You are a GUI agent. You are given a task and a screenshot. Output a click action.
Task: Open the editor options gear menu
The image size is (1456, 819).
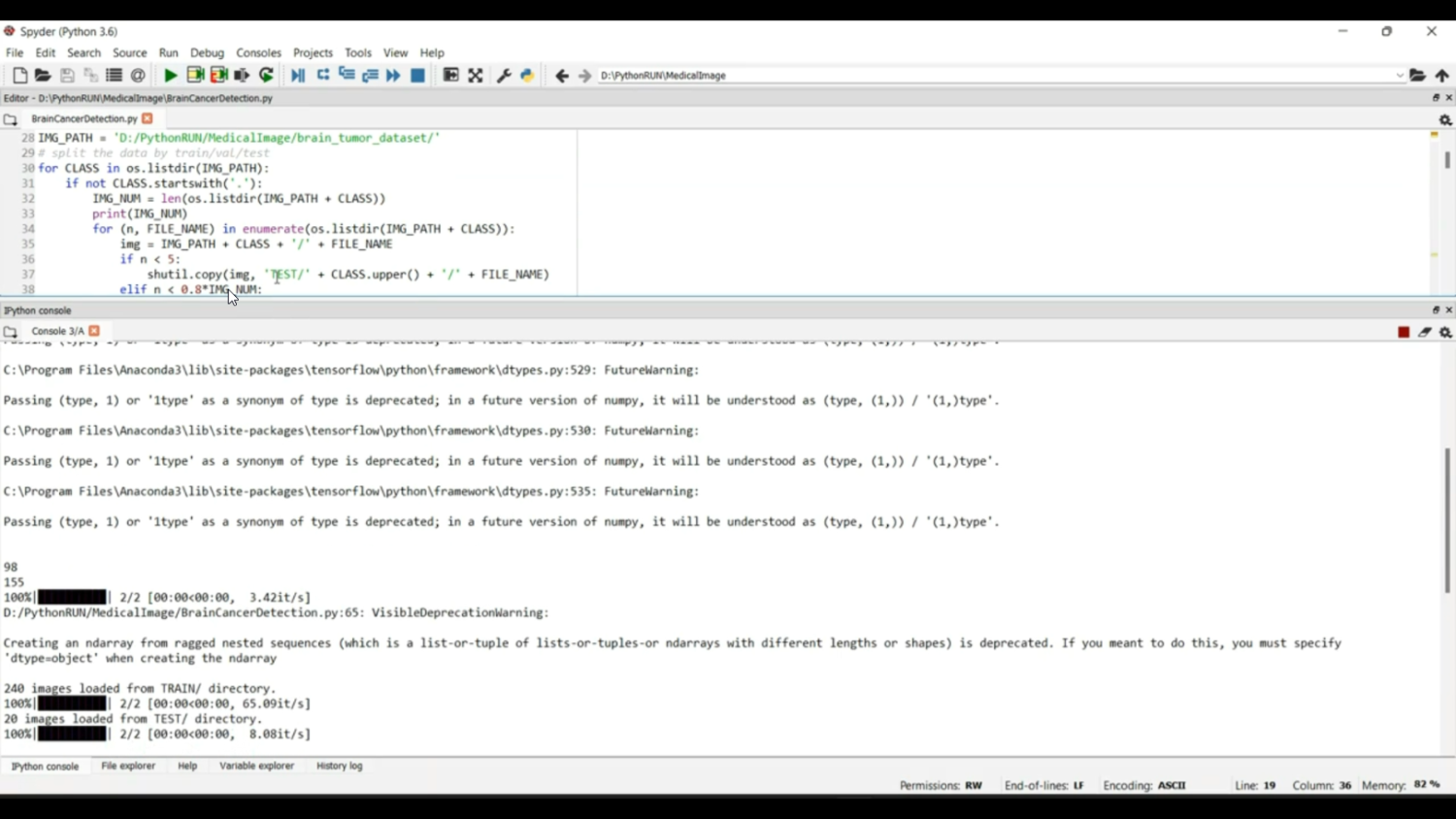(1445, 120)
